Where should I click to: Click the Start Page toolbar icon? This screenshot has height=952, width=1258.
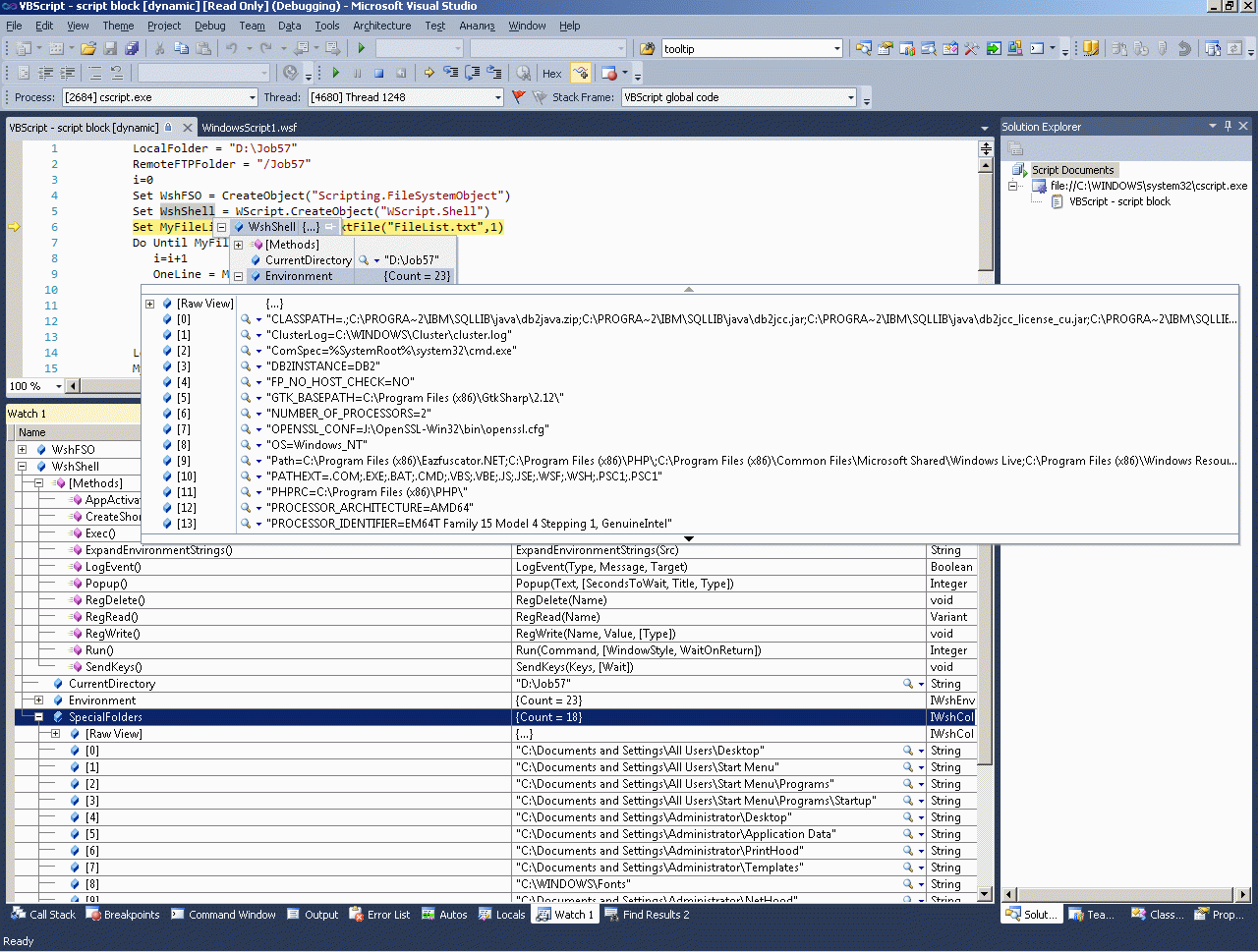click(x=994, y=48)
